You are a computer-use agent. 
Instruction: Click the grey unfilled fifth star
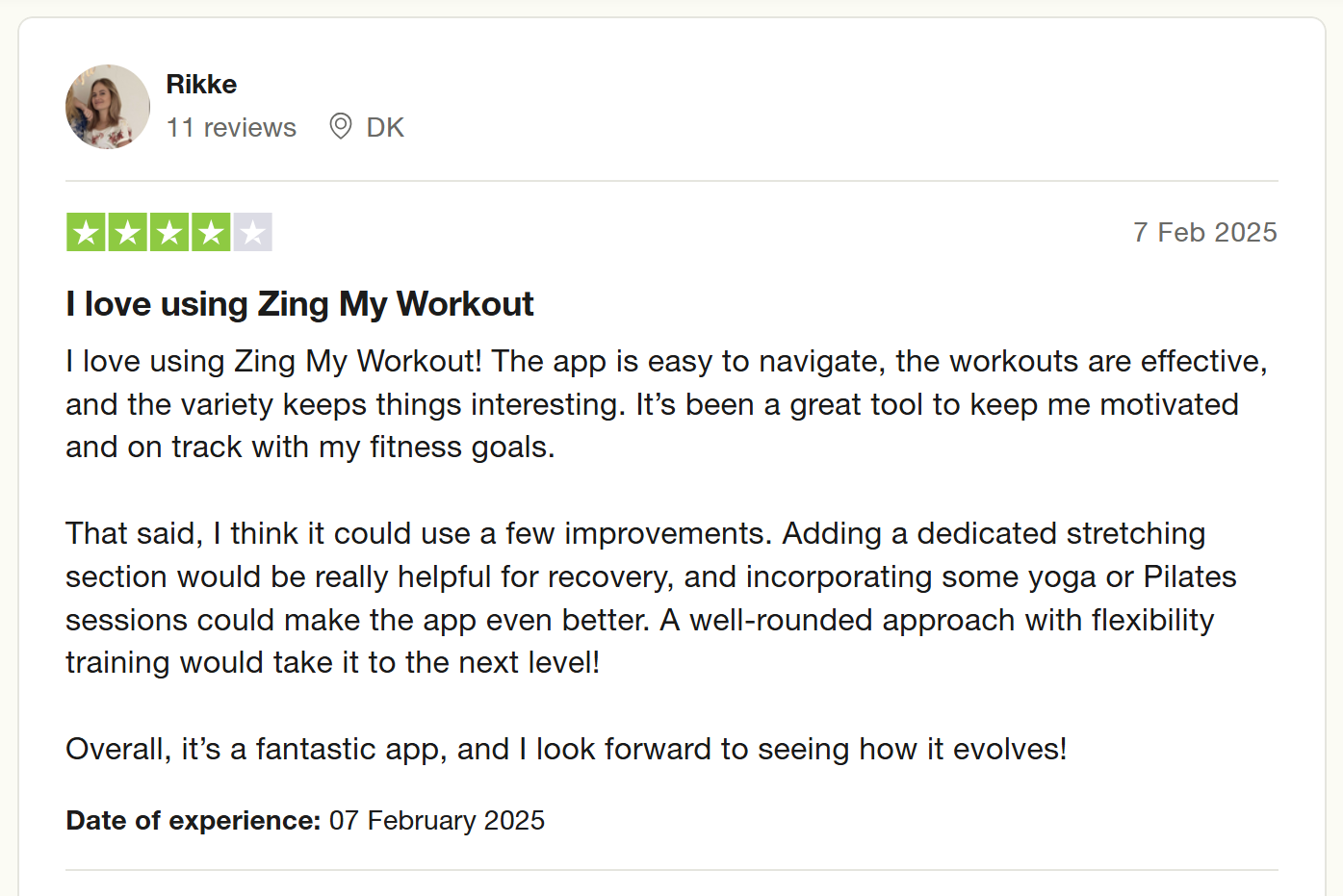[252, 232]
